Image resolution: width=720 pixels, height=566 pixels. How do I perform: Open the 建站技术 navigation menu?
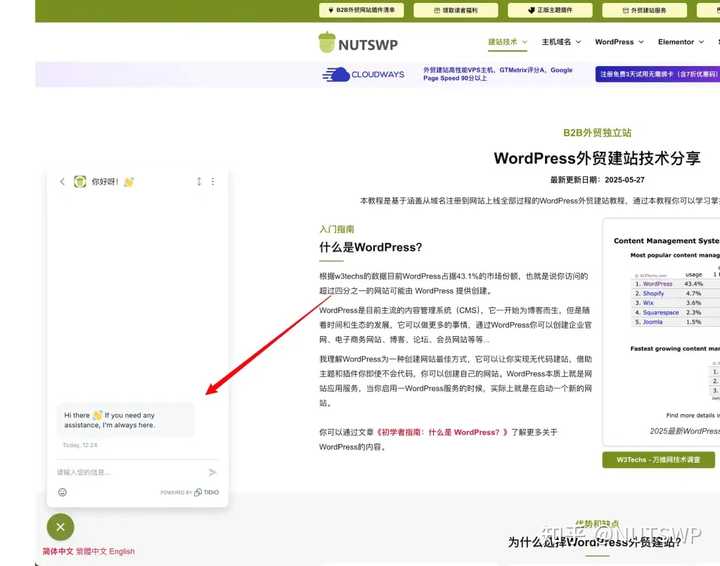pyautogui.click(x=507, y=42)
